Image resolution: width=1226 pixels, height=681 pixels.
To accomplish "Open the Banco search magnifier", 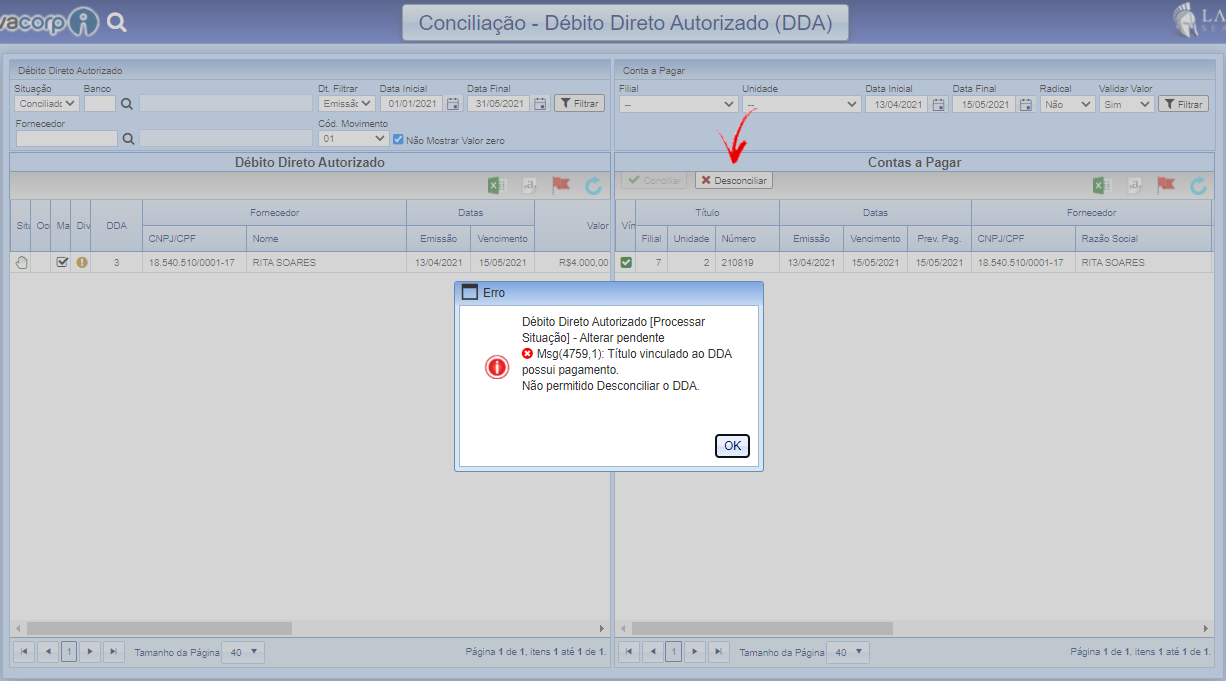I will click(x=127, y=103).
